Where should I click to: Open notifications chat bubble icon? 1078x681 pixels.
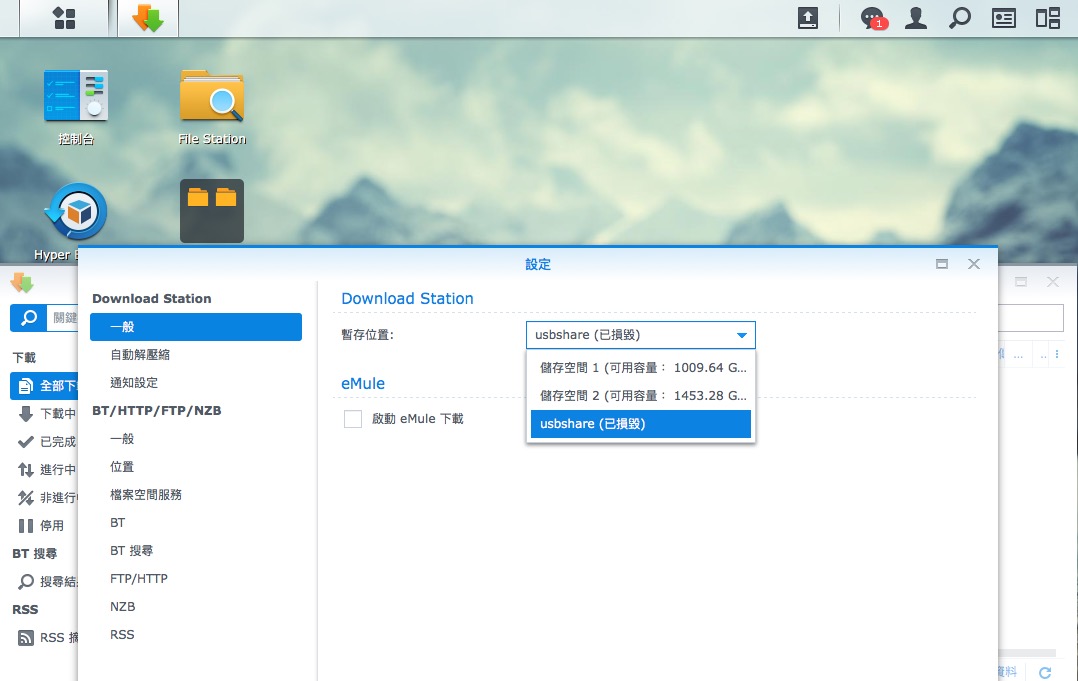click(x=872, y=18)
